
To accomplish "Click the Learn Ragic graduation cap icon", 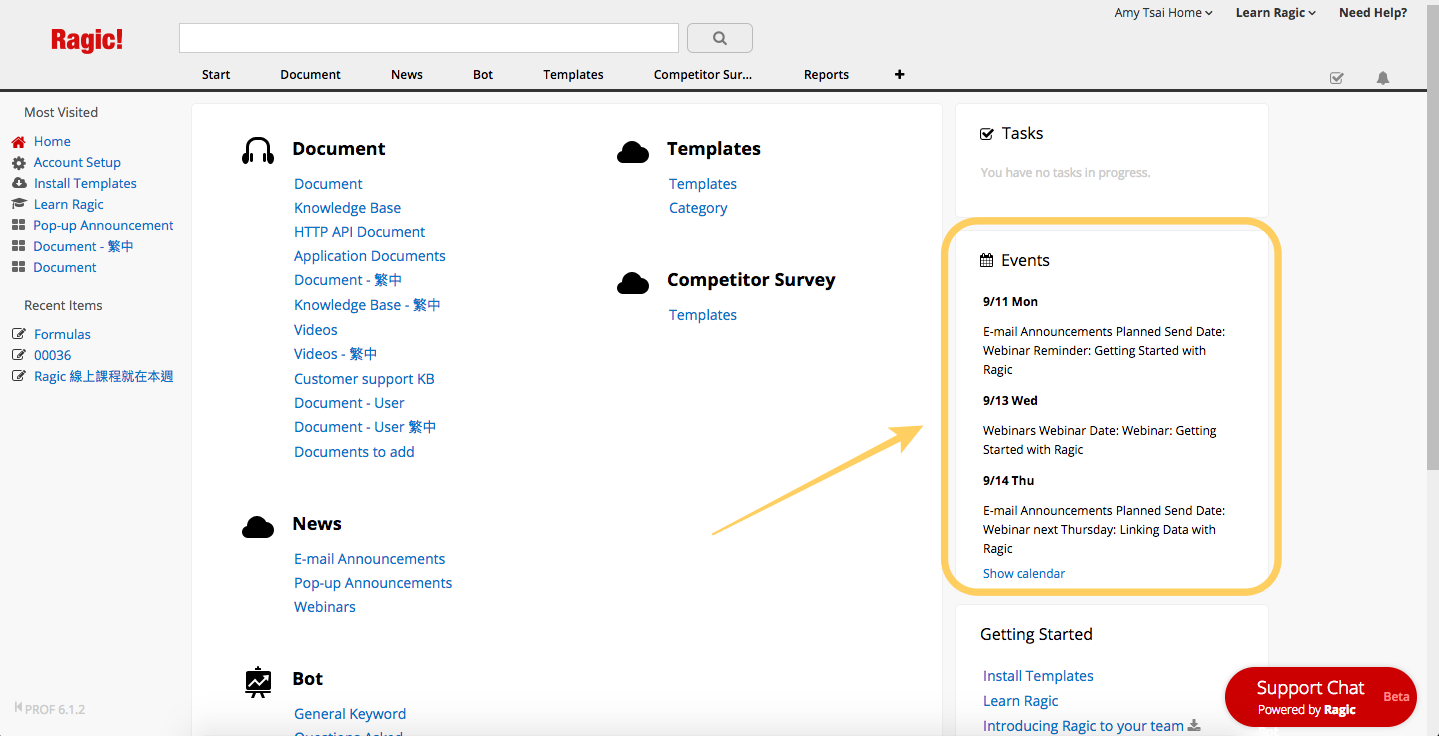I will pos(18,204).
